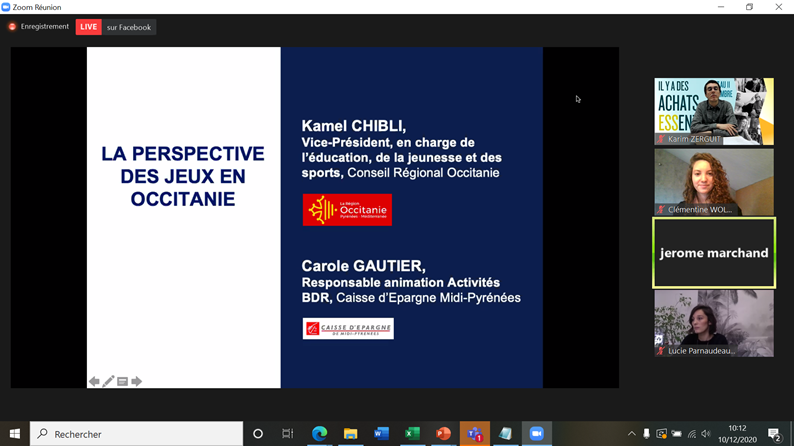Restore down the Zoom Réunion window
Viewport: 794px width, 446px height.
(749, 7)
